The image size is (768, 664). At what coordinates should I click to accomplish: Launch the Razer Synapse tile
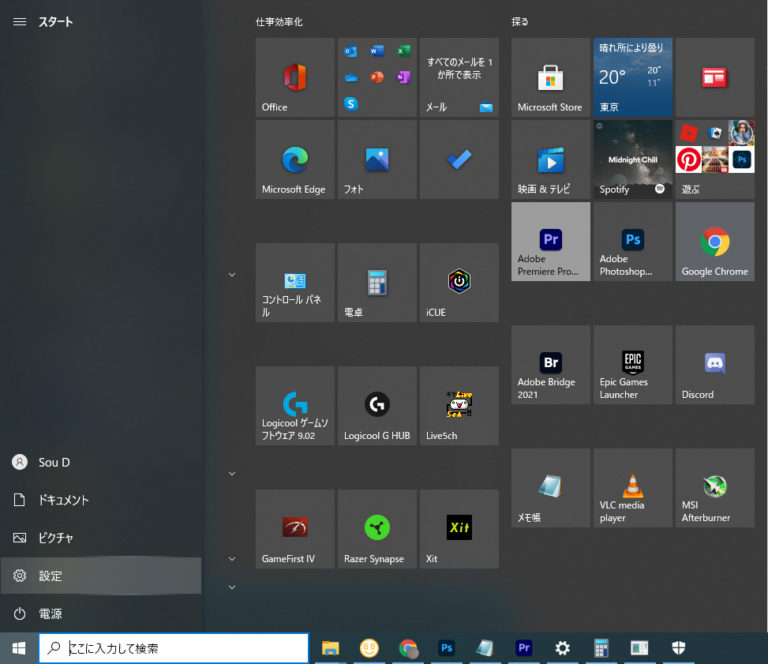(x=377, y=528)
